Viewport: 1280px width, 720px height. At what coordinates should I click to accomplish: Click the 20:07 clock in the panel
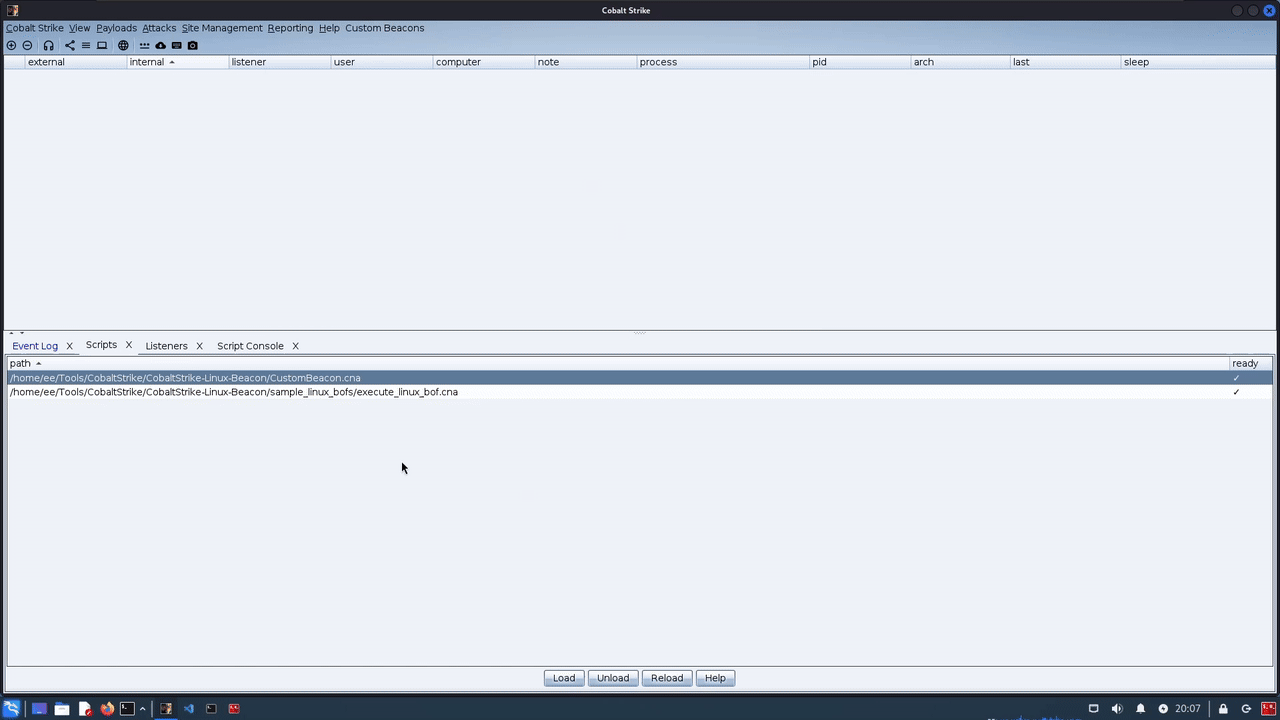[x=1188, y=709]
